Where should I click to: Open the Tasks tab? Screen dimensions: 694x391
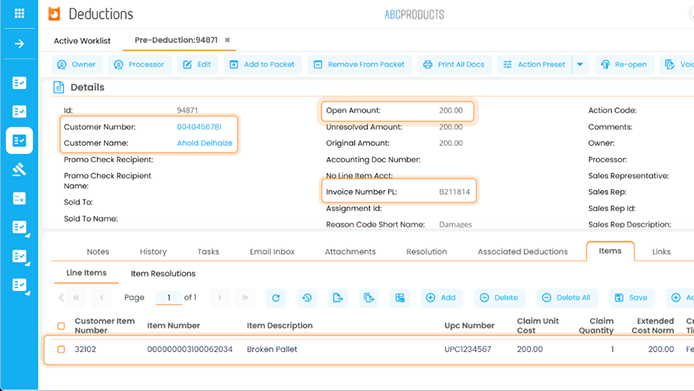(x=208, y=252)
